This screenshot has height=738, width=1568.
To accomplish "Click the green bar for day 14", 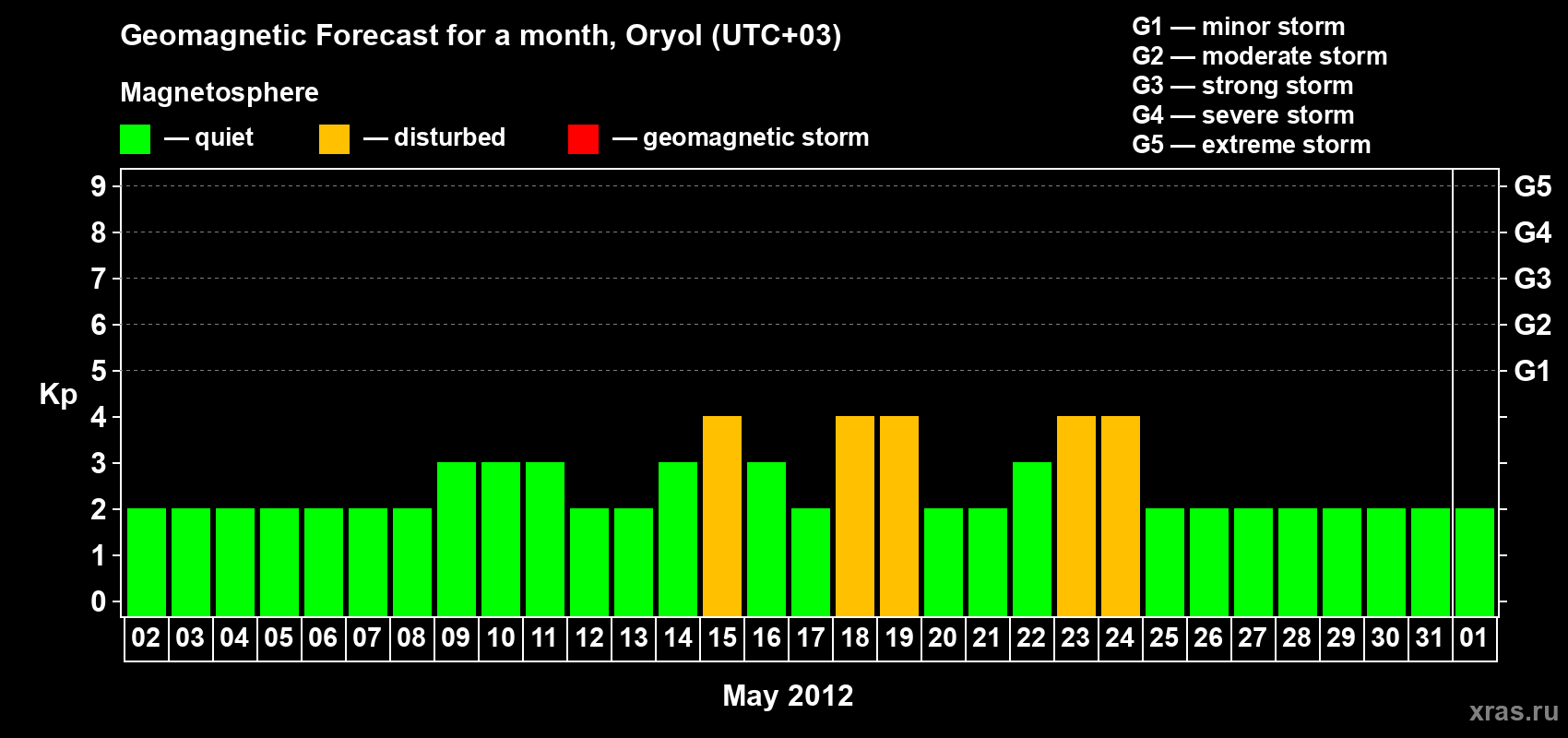I will (x=678, y=539).
